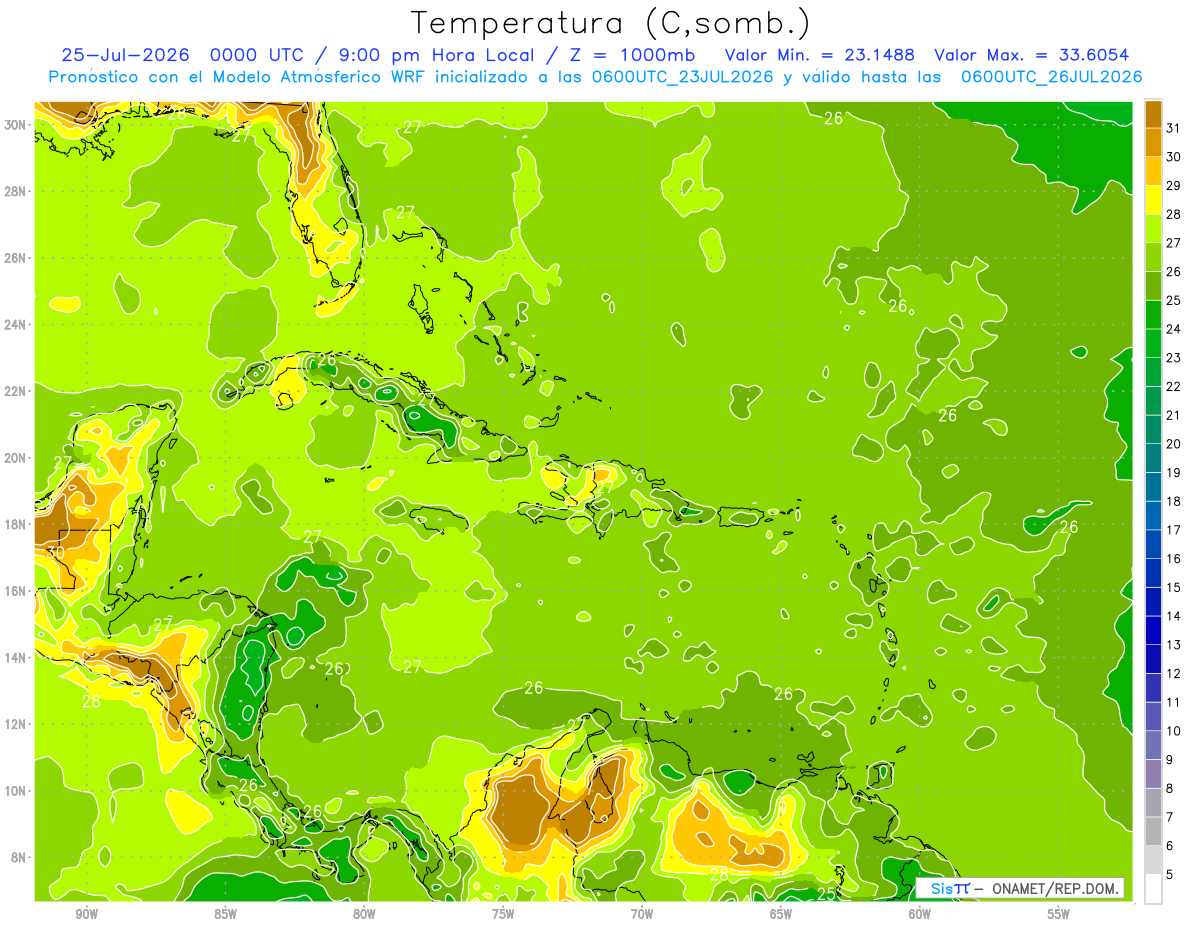This screenshot has width=1200, height=927.
Task: Click the '20N' latitude axis label
Action: [x=15, y=458]
